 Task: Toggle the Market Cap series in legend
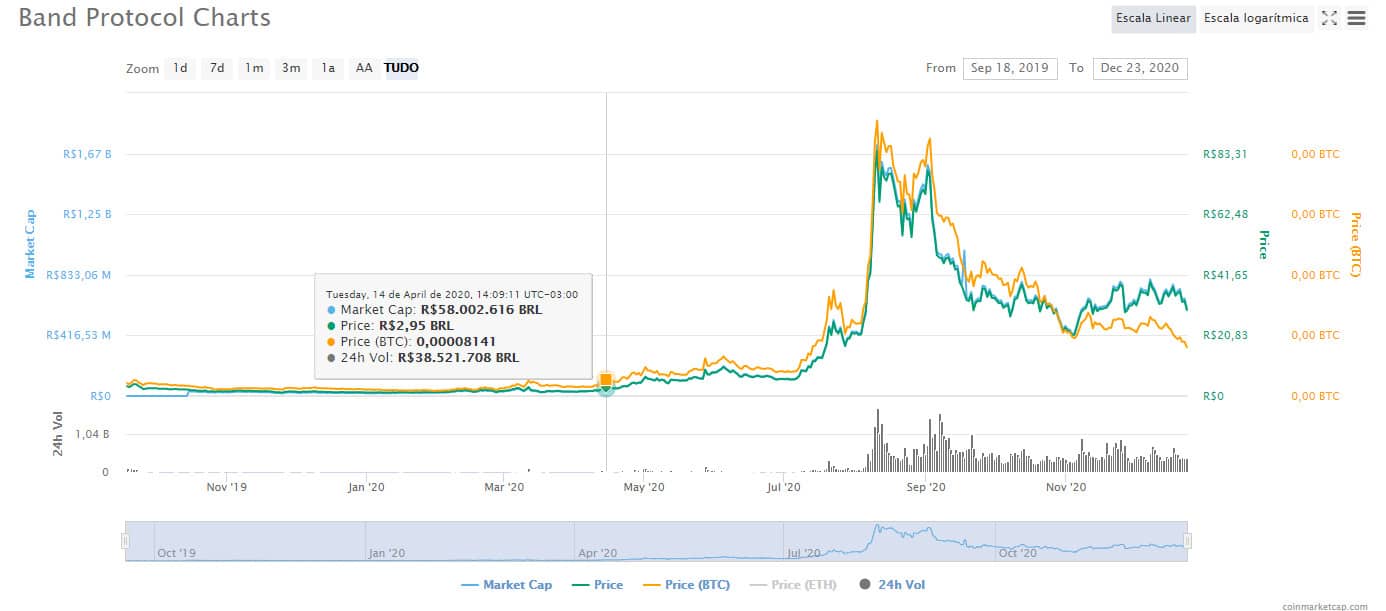click(x=506, y=585)
